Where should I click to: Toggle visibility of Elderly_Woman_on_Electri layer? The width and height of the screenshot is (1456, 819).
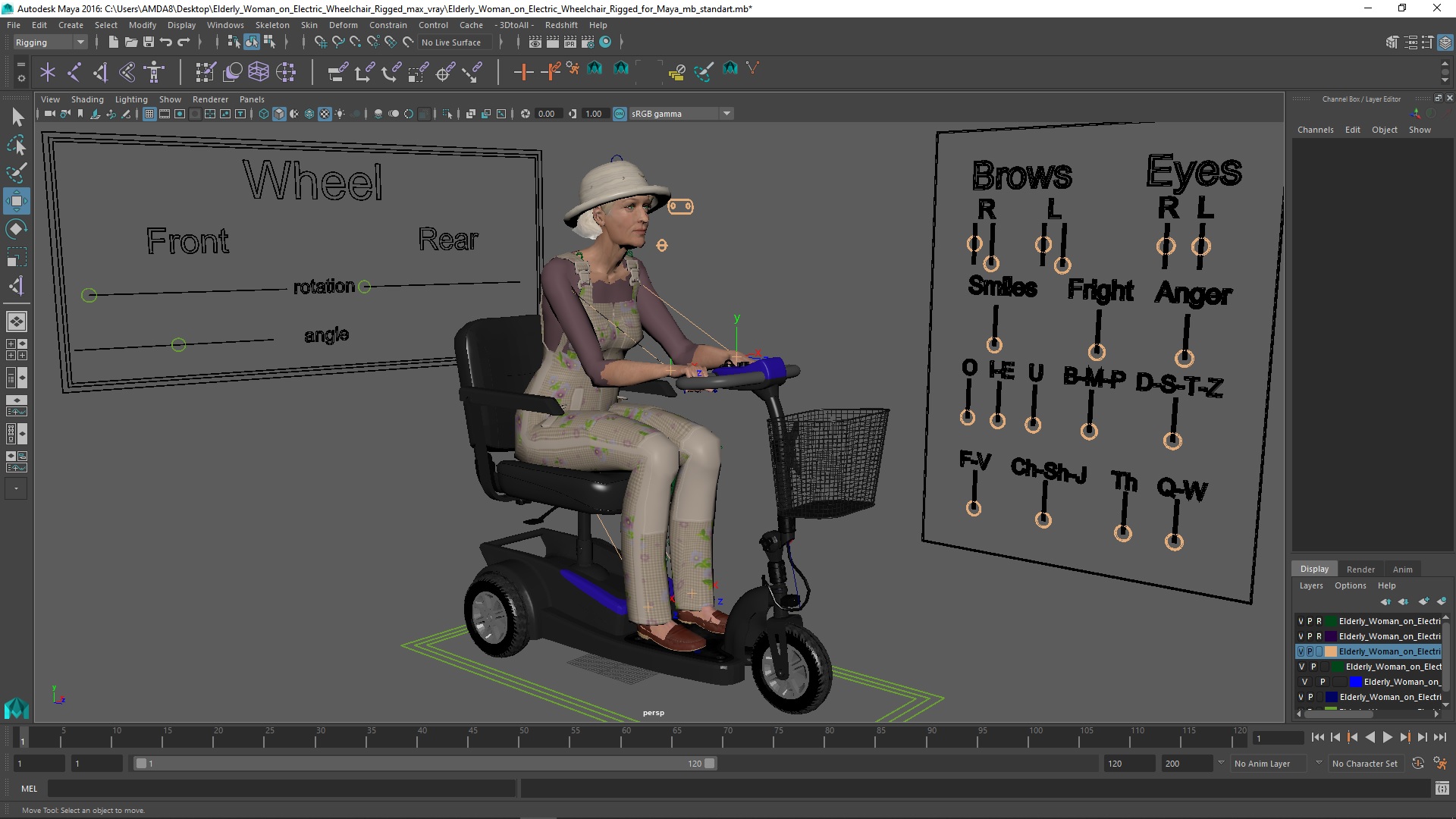(x=1300, y=651)
